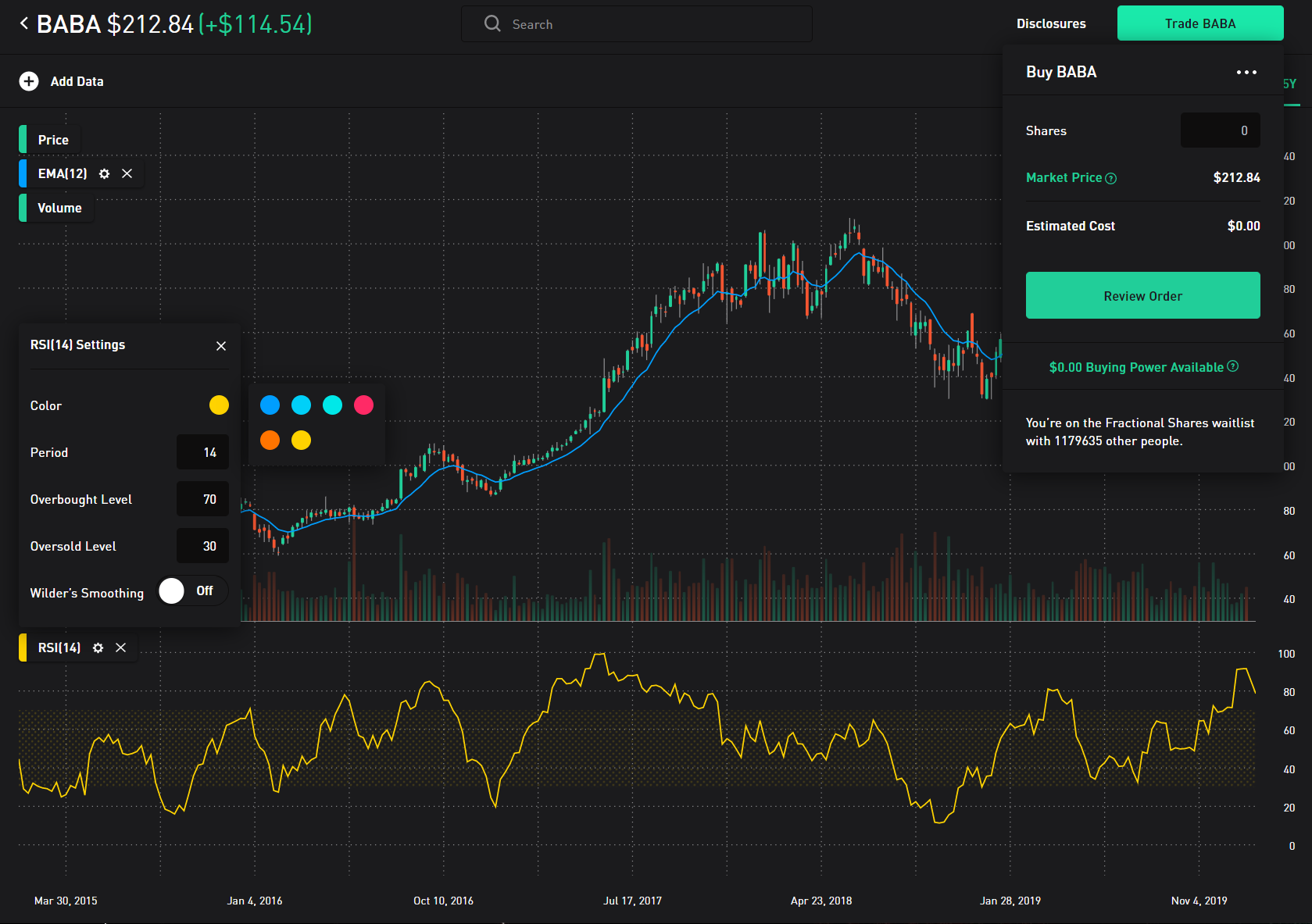1312x924 pixels.
Task: Click the Period value field
Action: click(x=202, y=452)
